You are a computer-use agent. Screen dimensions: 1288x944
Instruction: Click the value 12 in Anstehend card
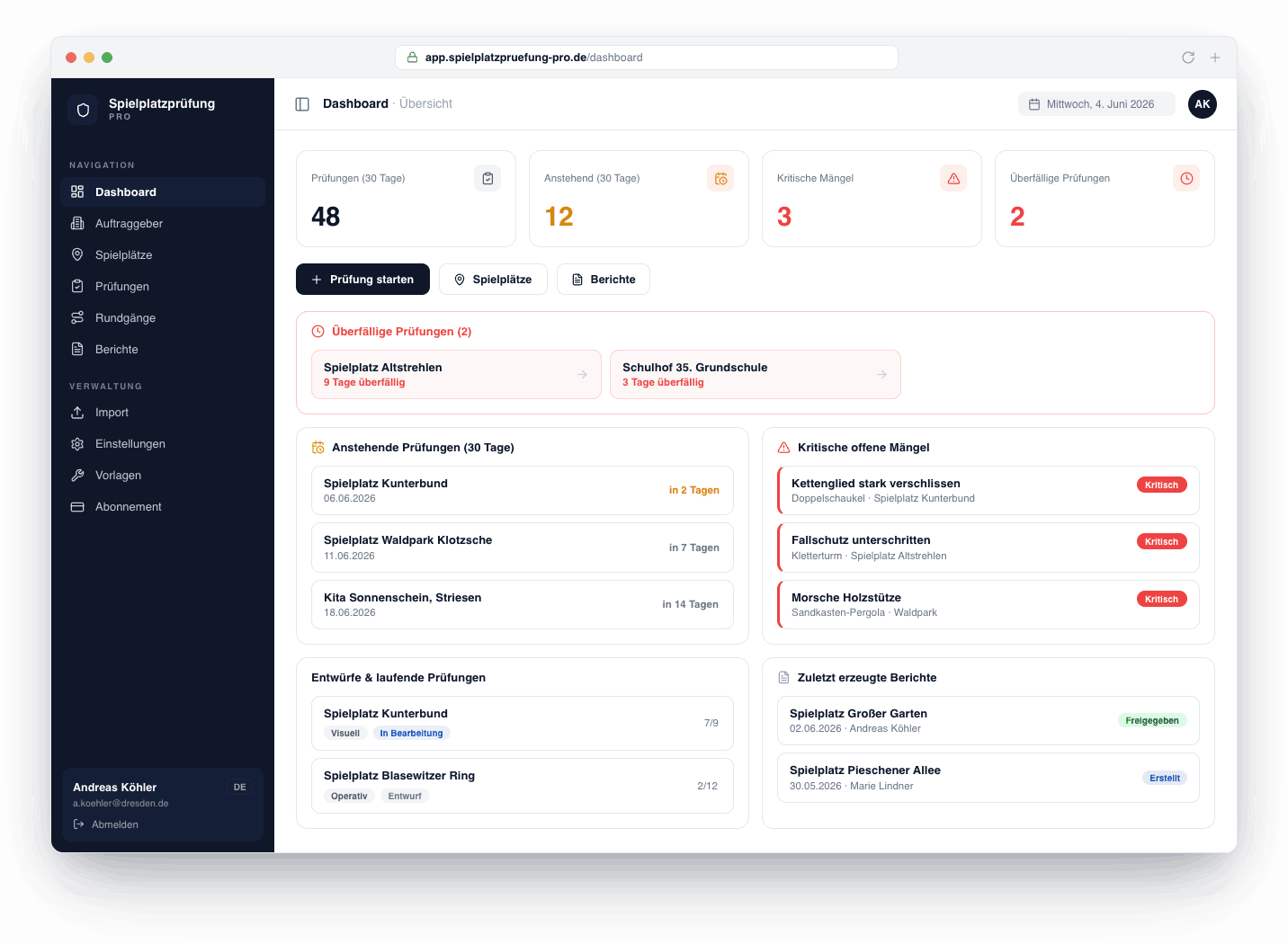point(559,217)
